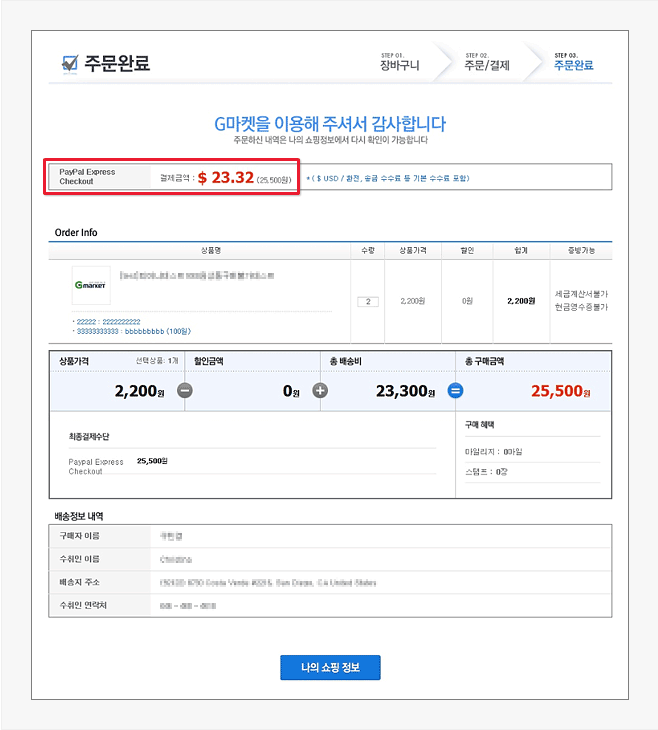Click bold 2,200원 in the total column
Viewport: 658px width, 730px height.
click(521, 301)
